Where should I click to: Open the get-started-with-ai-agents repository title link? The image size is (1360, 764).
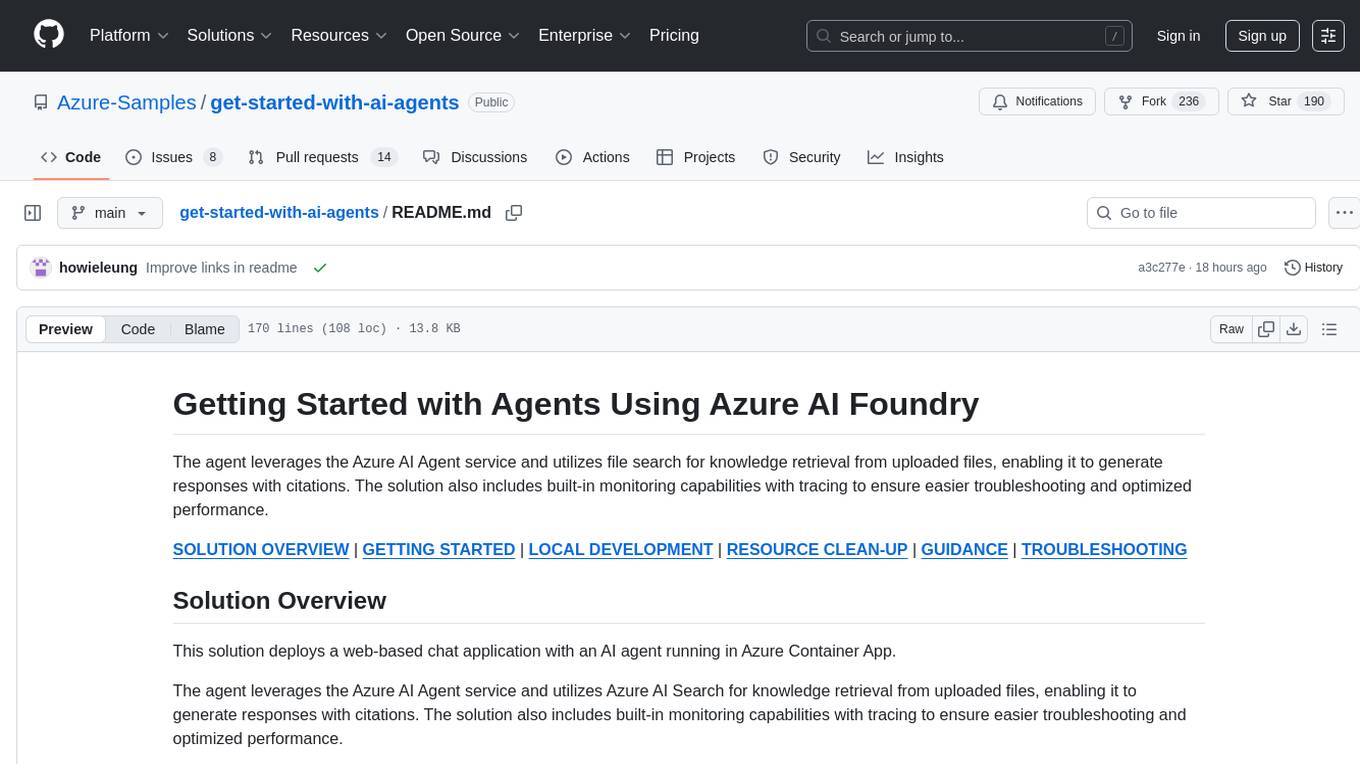(x=335, y=102)
